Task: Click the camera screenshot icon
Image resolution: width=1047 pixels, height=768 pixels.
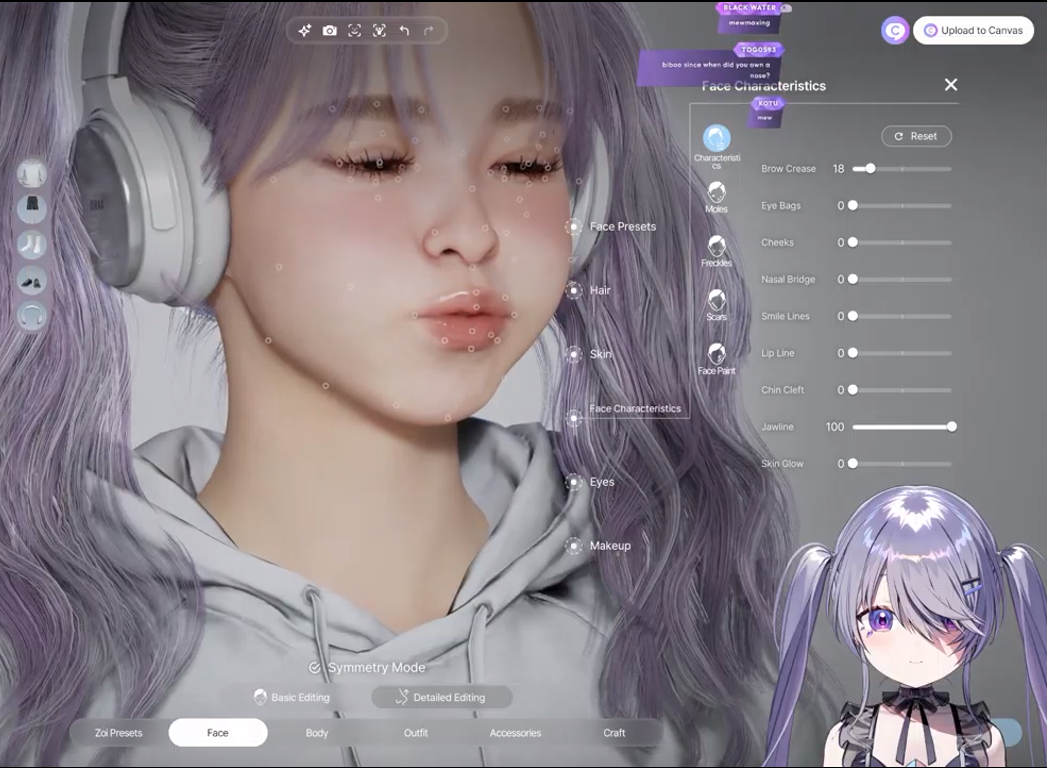Action: [x=330, y=31]
